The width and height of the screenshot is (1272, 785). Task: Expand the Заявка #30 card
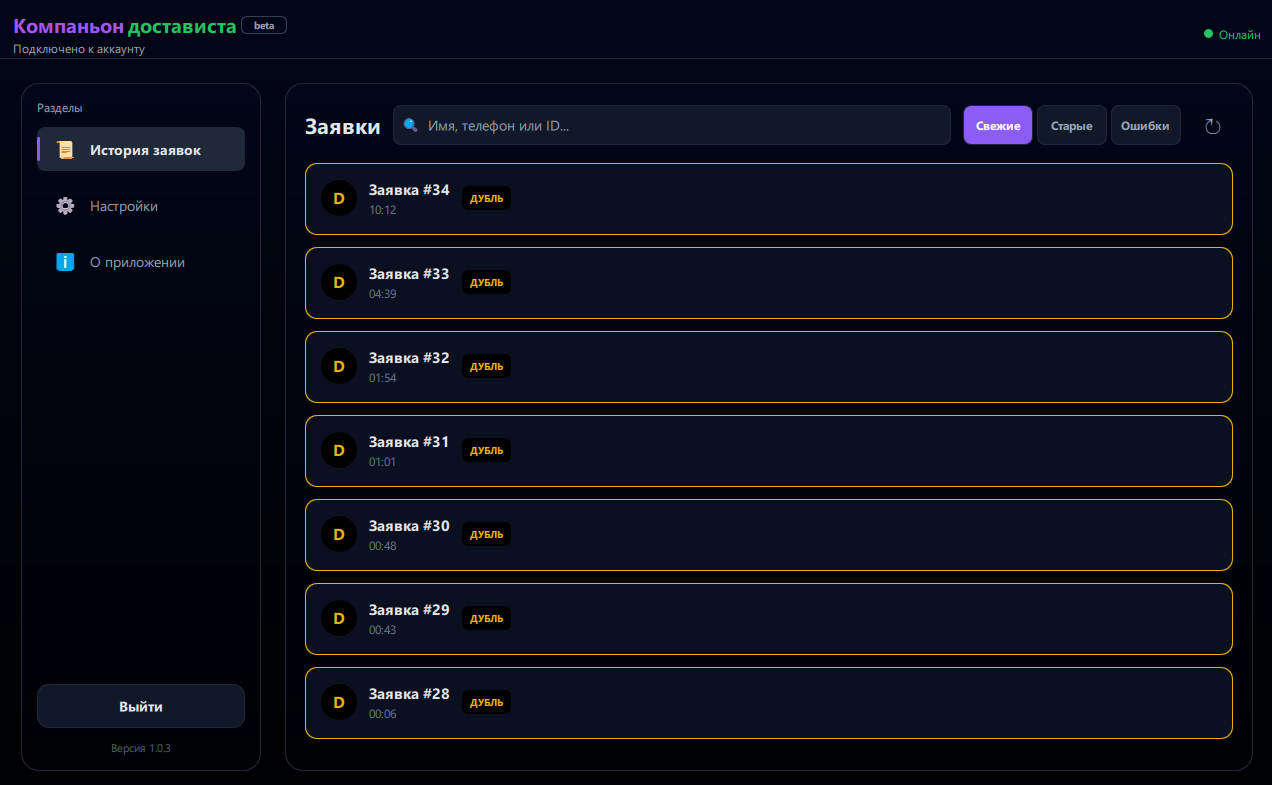(x=768, y=535)
